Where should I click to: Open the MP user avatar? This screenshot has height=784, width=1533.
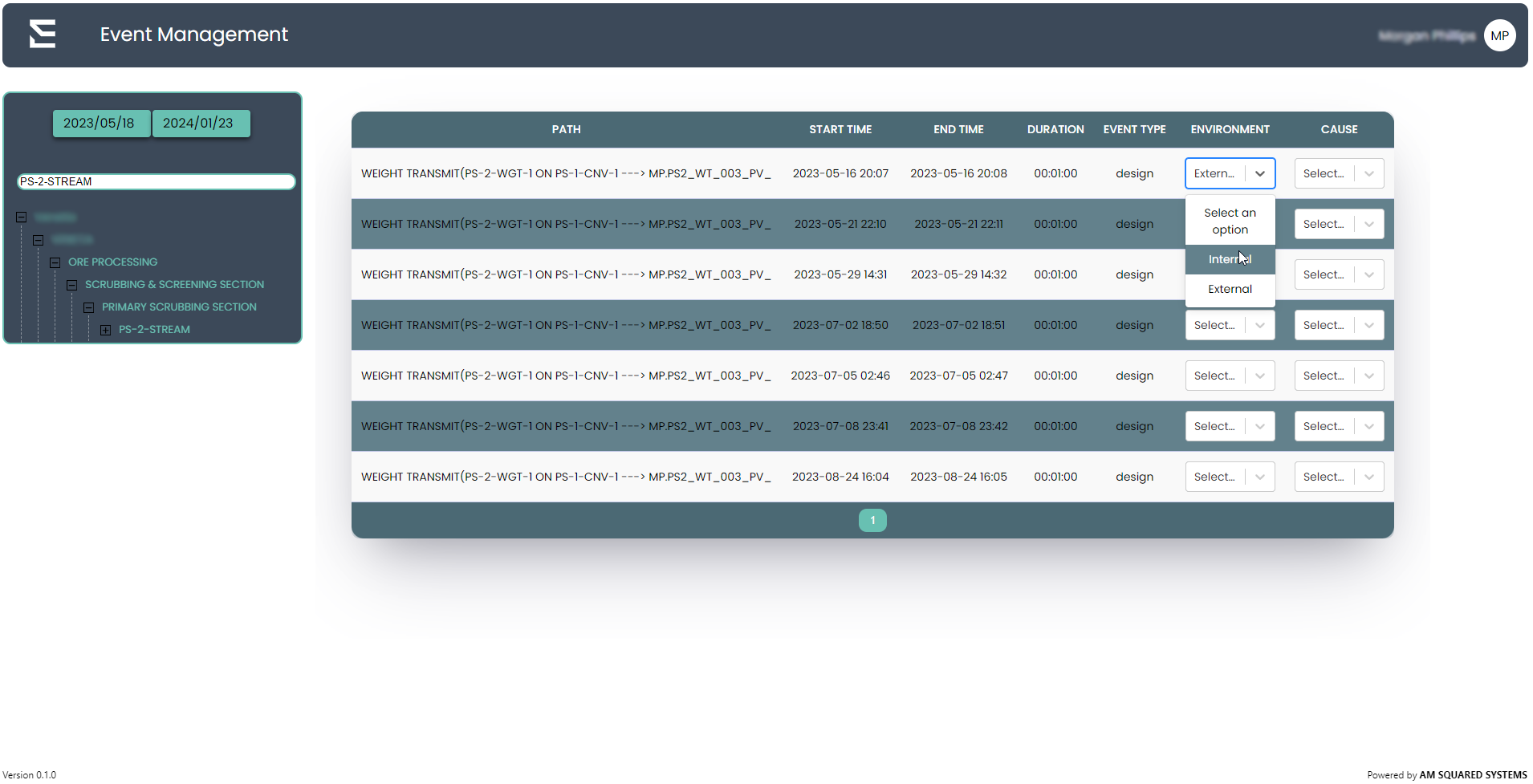point(1498,36)
